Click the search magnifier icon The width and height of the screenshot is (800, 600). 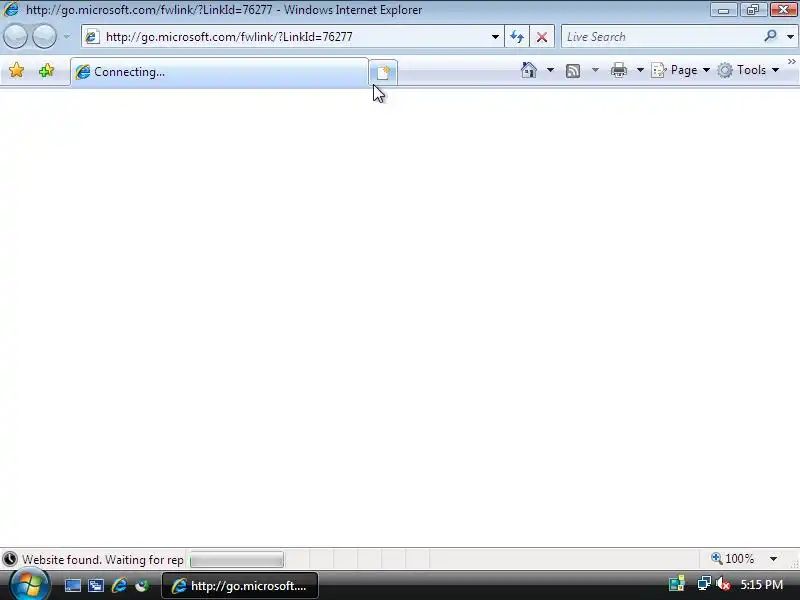point(770,36)
